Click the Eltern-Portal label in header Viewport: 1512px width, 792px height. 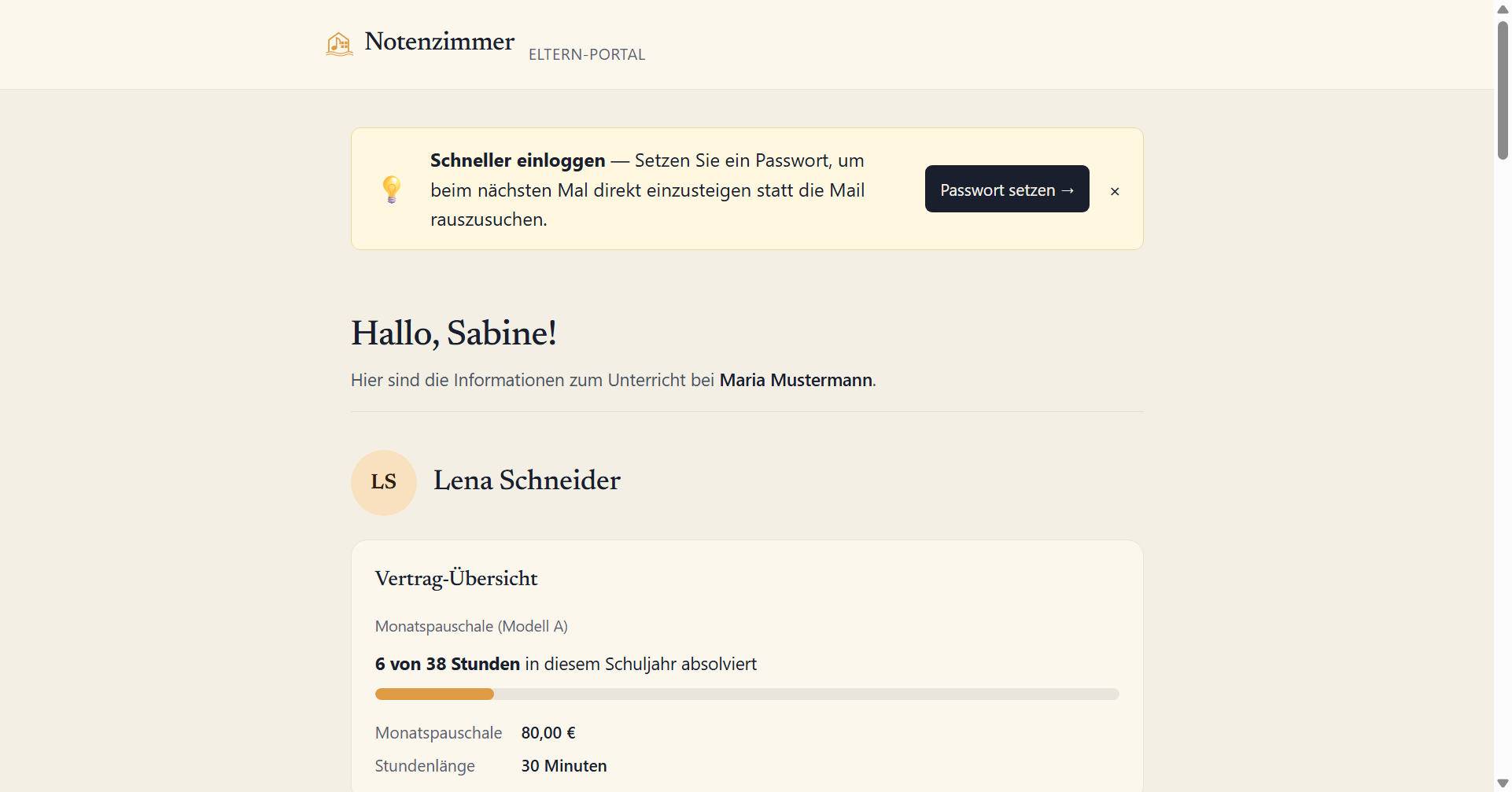[587, 54]
